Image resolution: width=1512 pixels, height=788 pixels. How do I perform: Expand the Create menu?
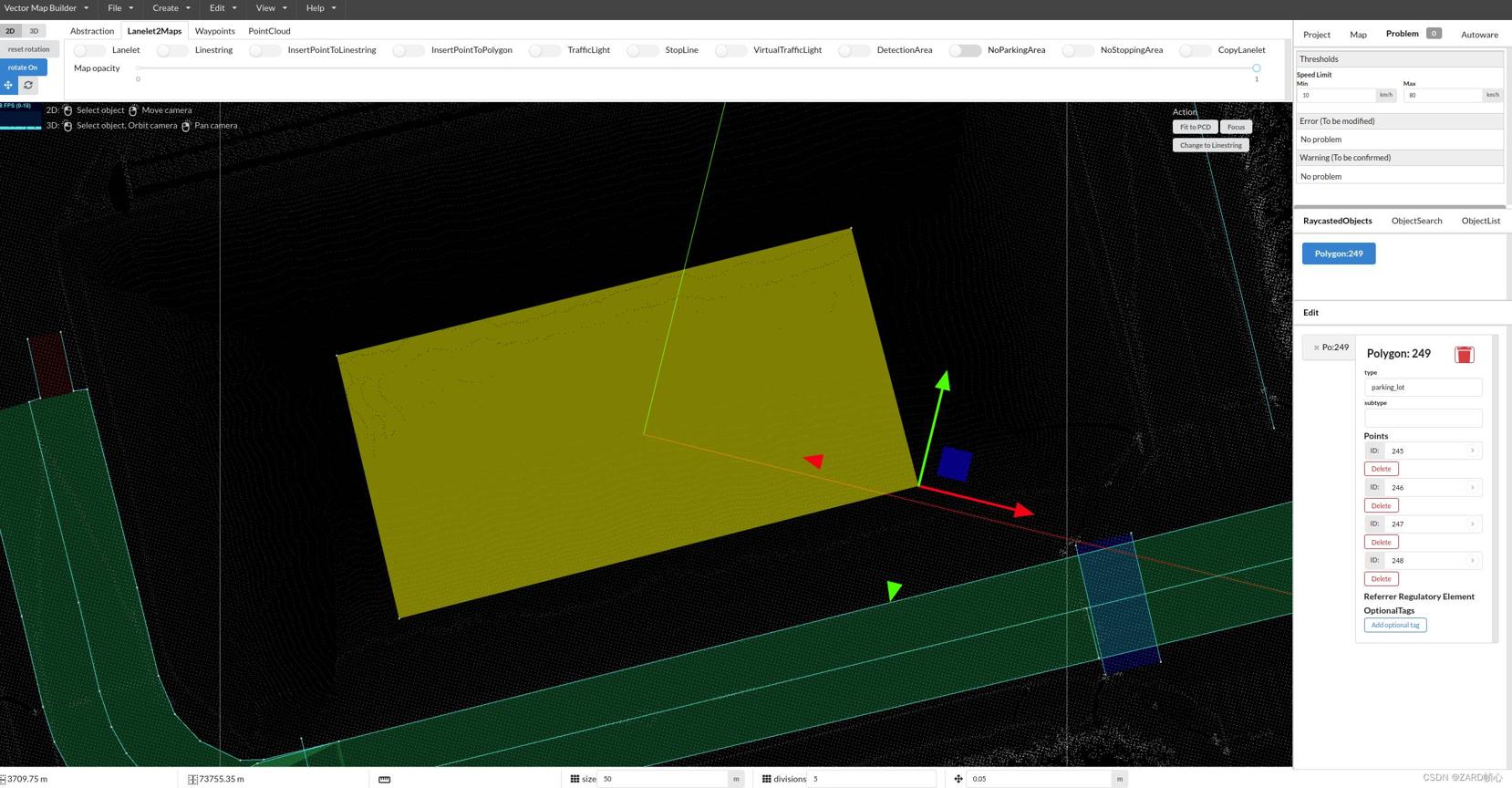coord(171,8)
